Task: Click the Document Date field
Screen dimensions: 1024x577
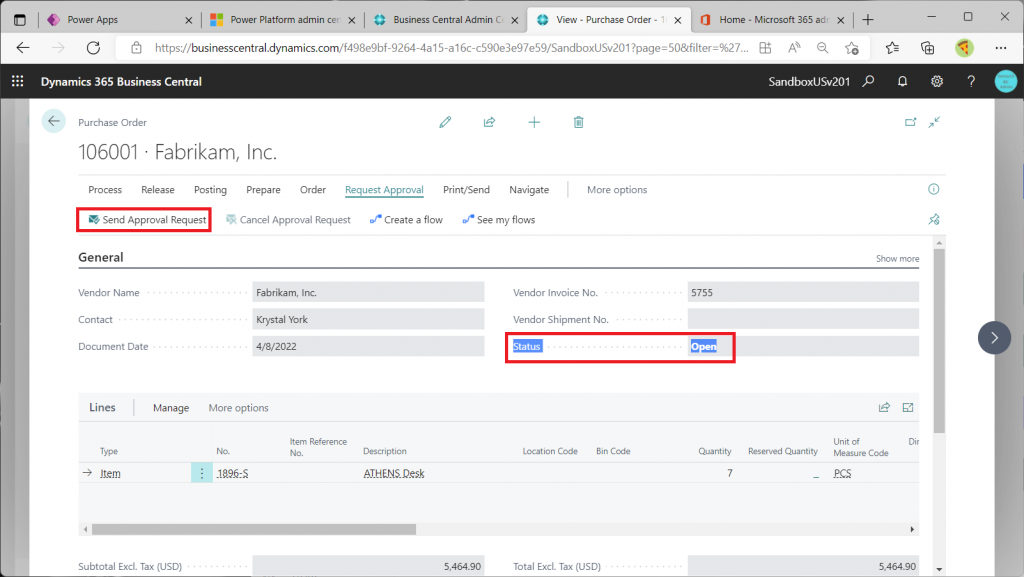Action: click(368, 346)
